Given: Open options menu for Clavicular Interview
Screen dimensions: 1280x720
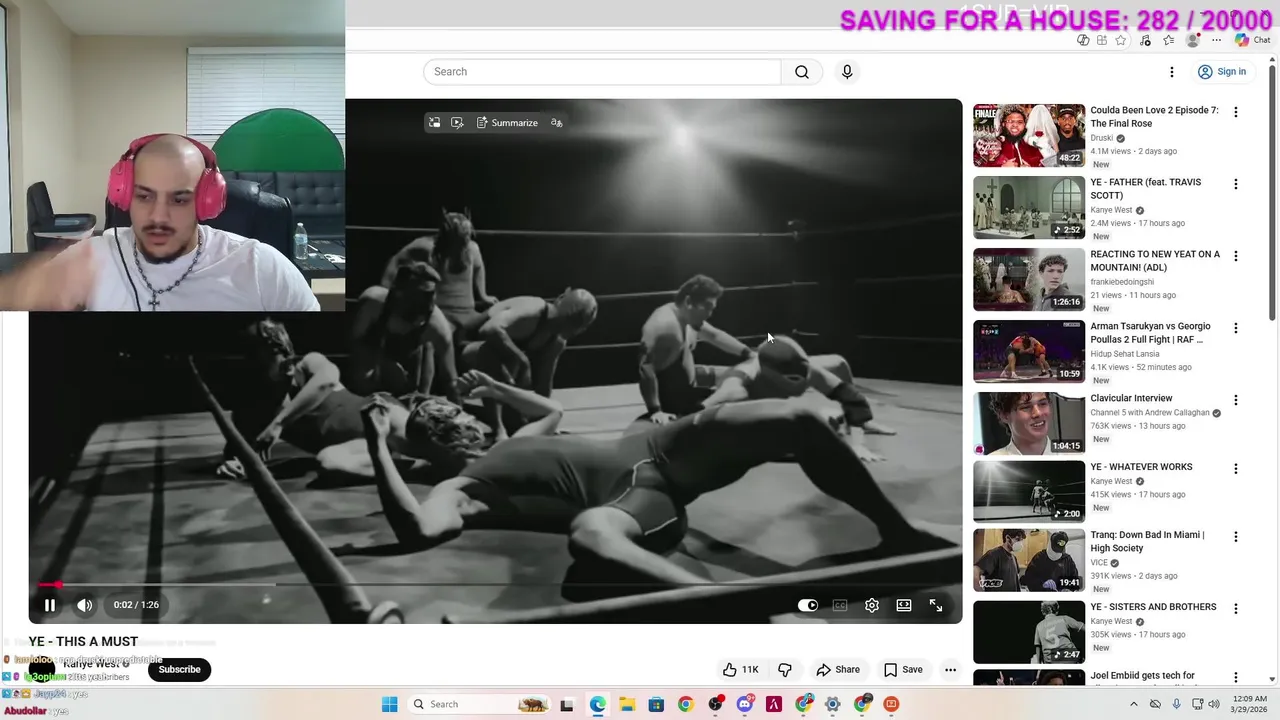Looking at the screenshot, I should (1236, 400).
